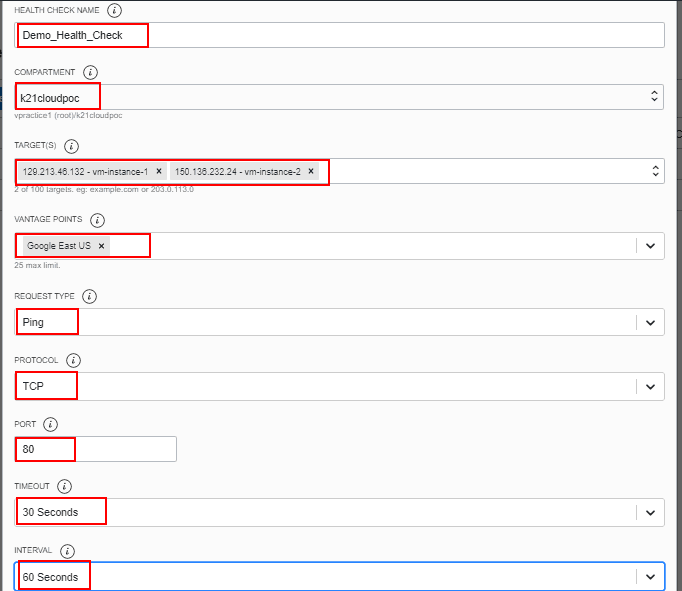Image resolution: width=682 pixels, height=591 pixels.
Task: Open the Interval dropdown menu
Action: pos(650,577)
